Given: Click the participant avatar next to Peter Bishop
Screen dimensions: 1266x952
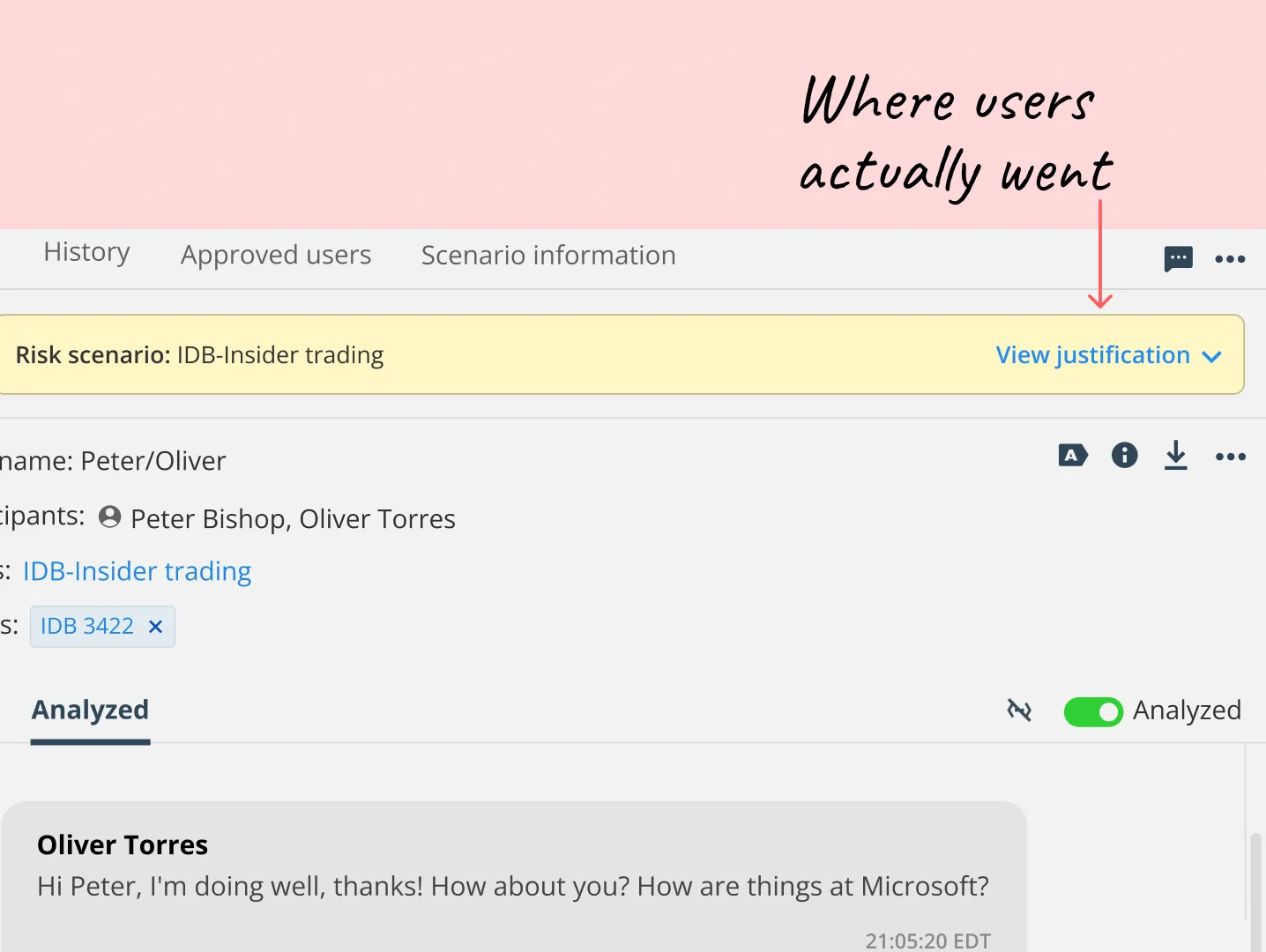Looking at the screenshot, I should 109,517.
